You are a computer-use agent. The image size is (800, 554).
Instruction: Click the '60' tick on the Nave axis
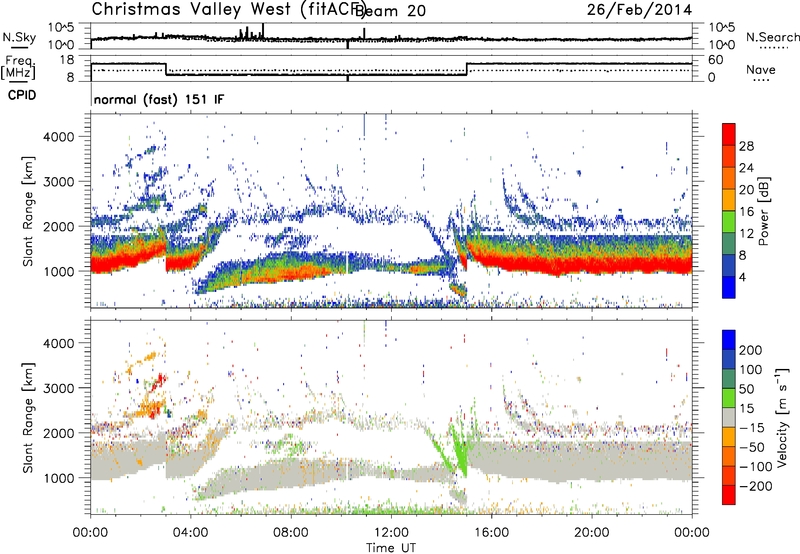716,60
